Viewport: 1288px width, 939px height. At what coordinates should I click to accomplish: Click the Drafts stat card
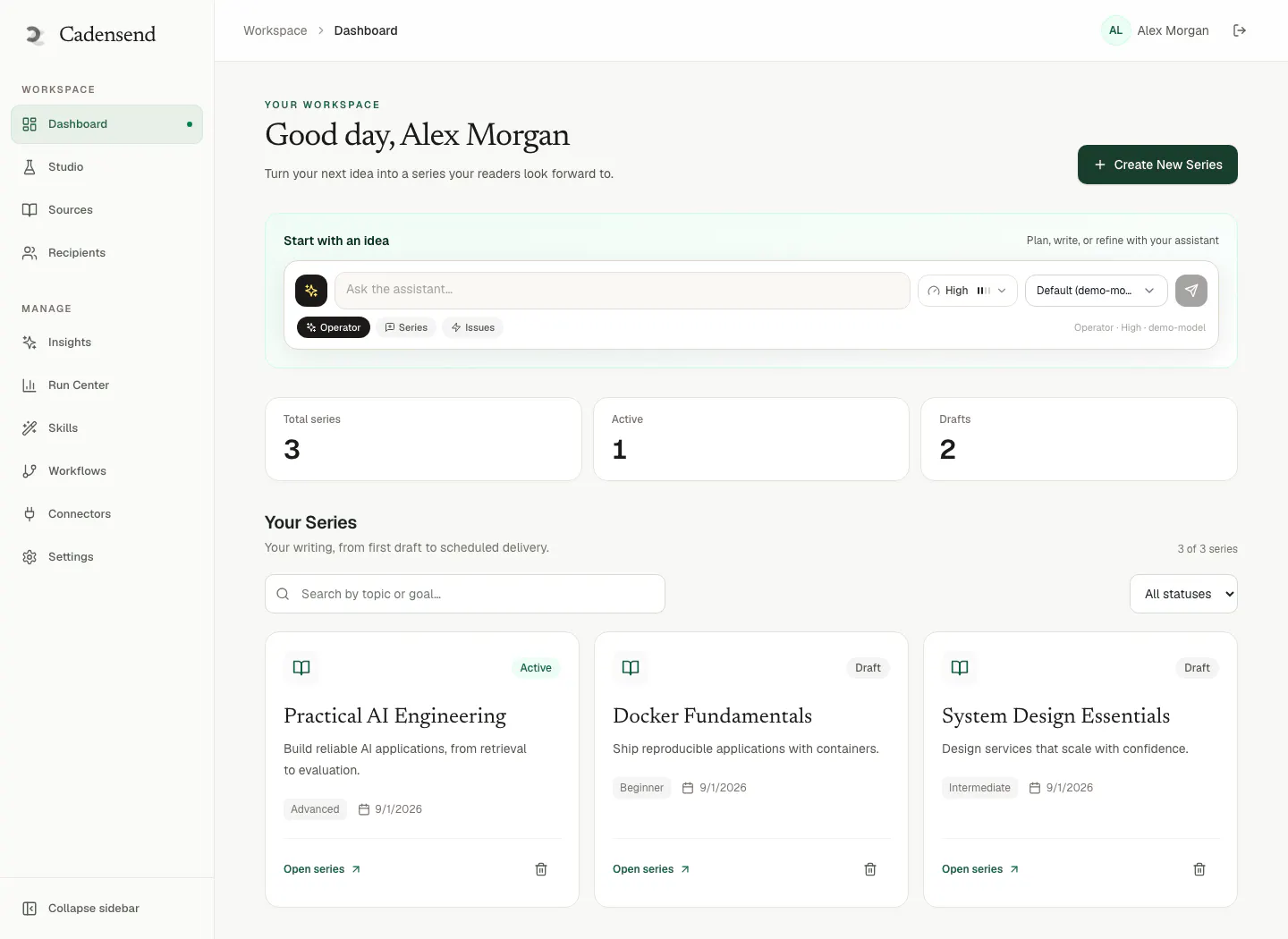[1079, 439]
